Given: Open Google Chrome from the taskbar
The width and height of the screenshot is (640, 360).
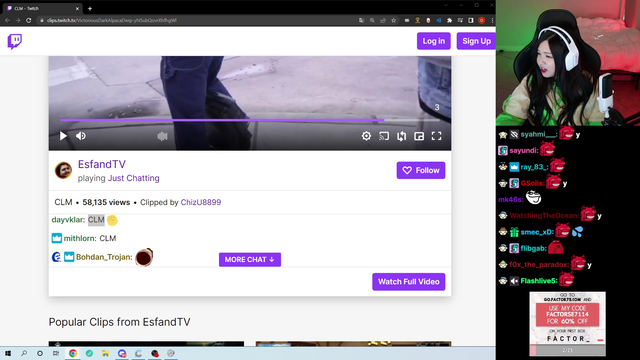Looking at the screenshot, I should pyautogui.click(x=73, y=353).
